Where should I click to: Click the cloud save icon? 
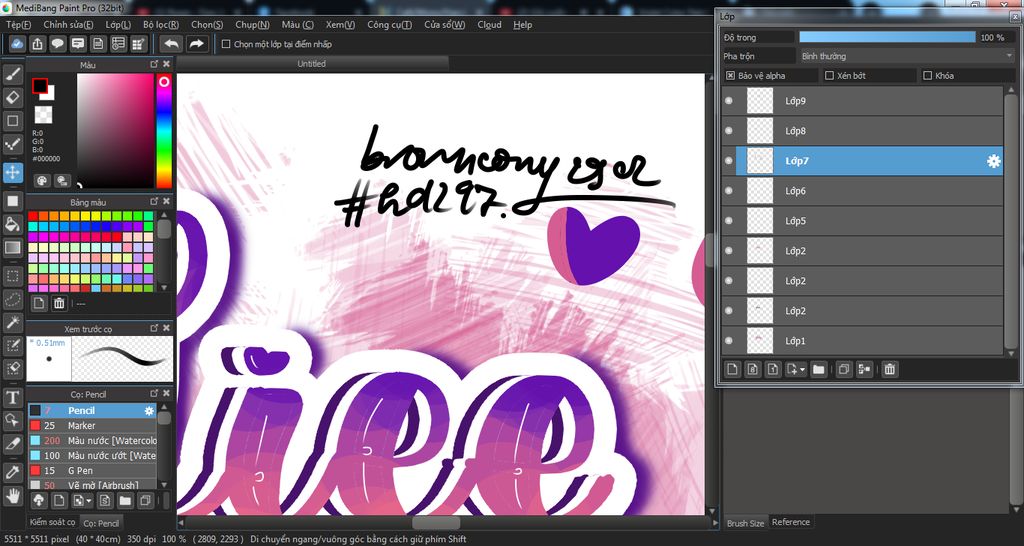tap(18, 44)
